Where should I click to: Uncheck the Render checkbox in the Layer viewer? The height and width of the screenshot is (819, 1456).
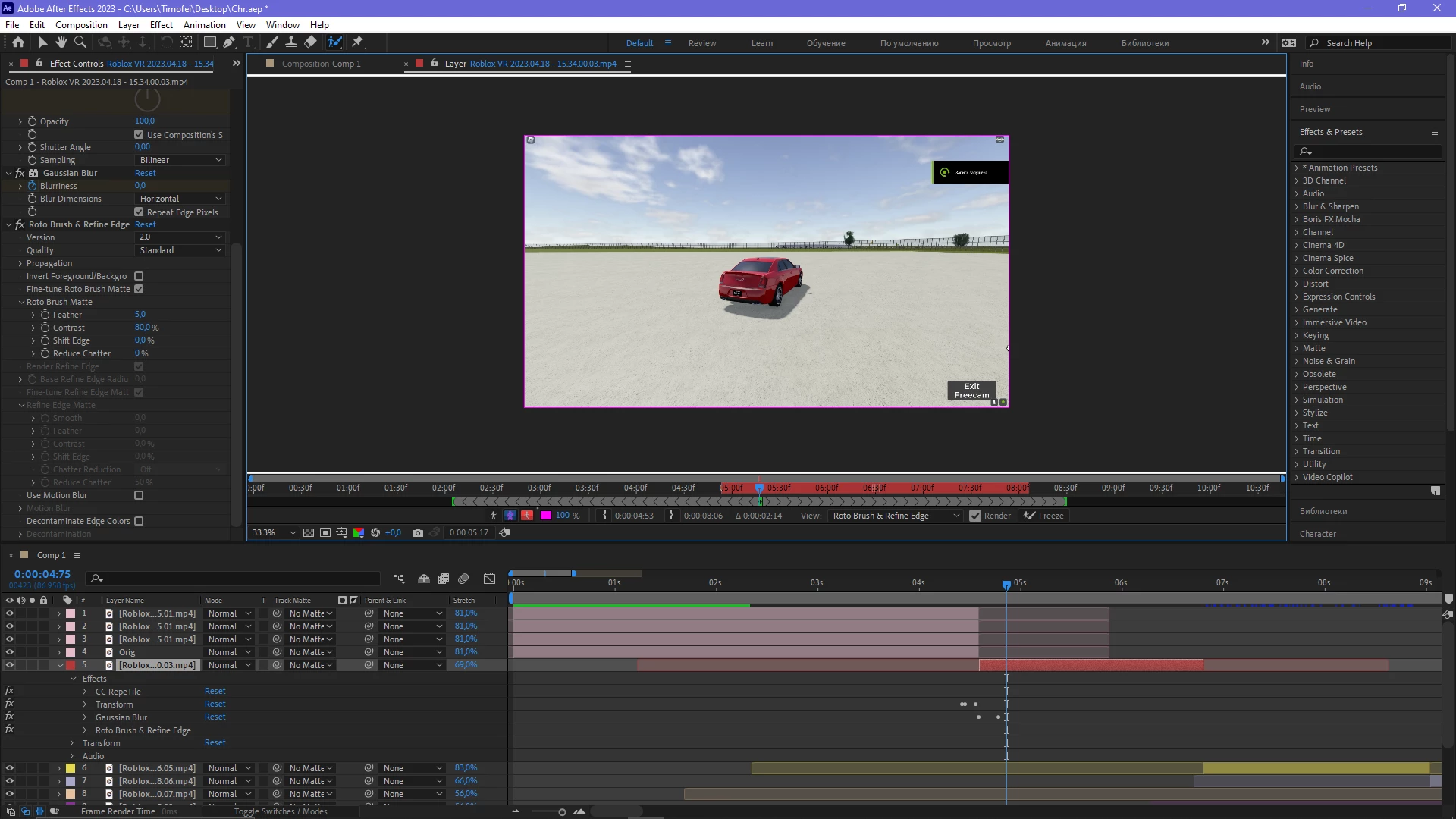click(x=975, y=516)
